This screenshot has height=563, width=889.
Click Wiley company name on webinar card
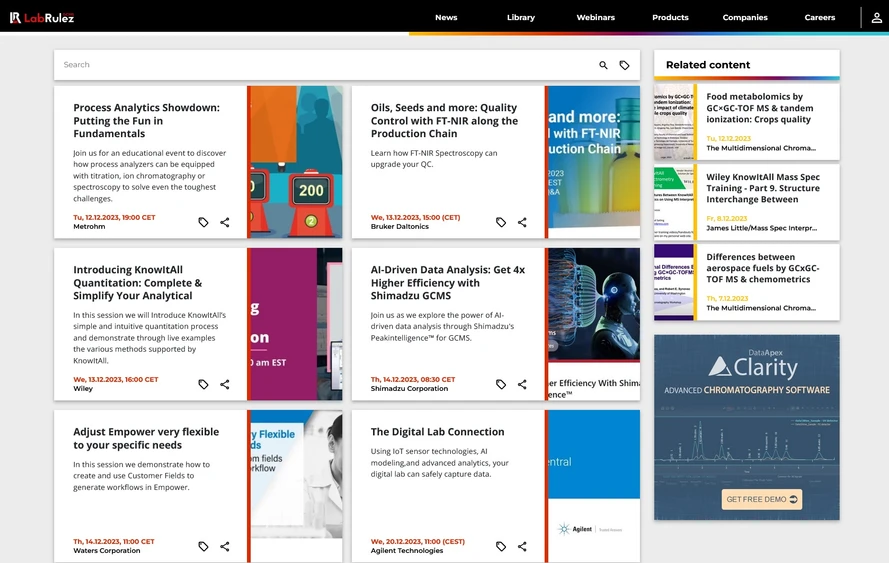click(x=83, y=389)
